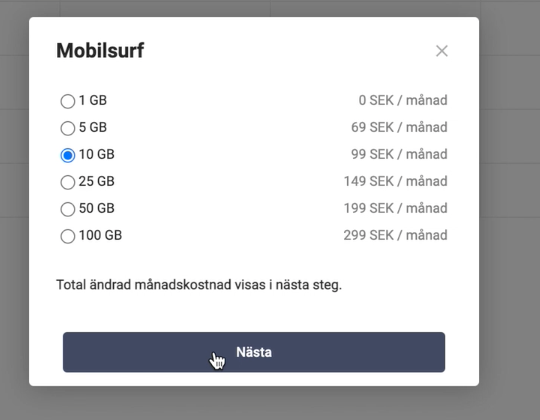Click the "5 GB" text label
The width and height of the screenshot is (540, 420).
click(93, 127)
